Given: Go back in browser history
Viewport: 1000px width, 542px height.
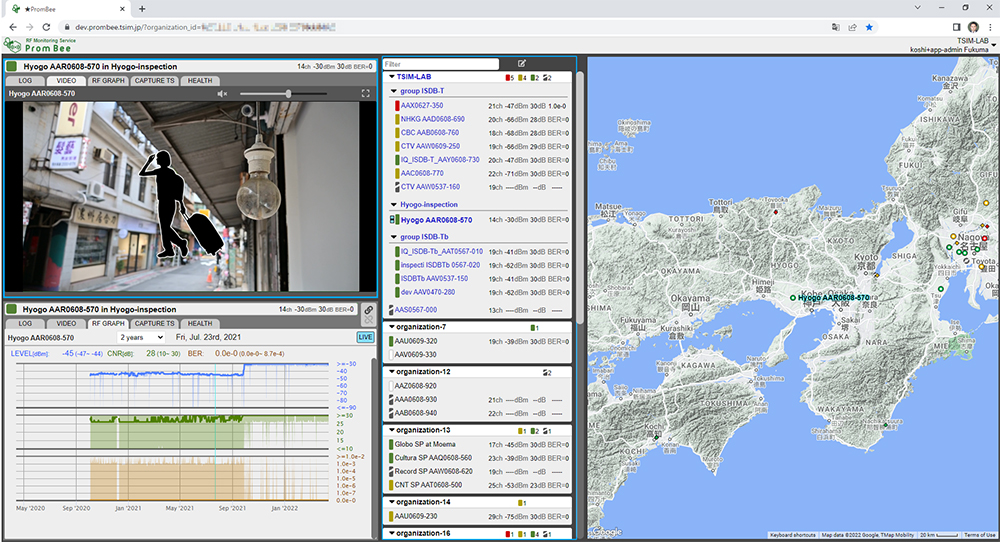Looking at the screenshot, I should [x=13, y=27].
